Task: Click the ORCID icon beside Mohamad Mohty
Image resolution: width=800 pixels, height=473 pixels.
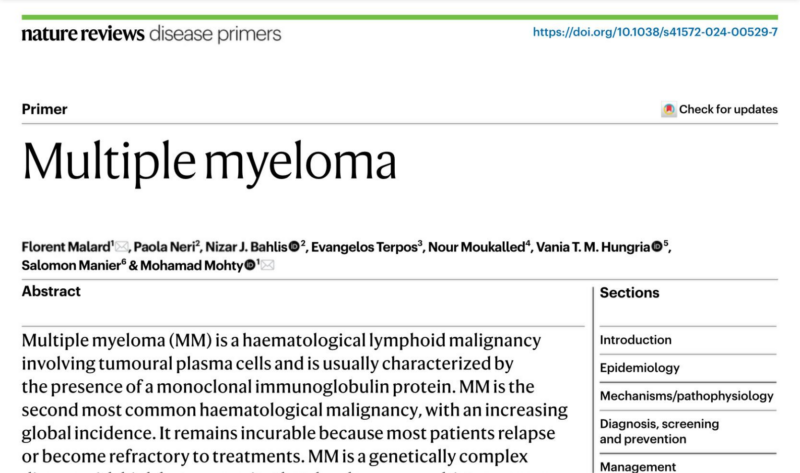Action: click(x=249, y=265)
